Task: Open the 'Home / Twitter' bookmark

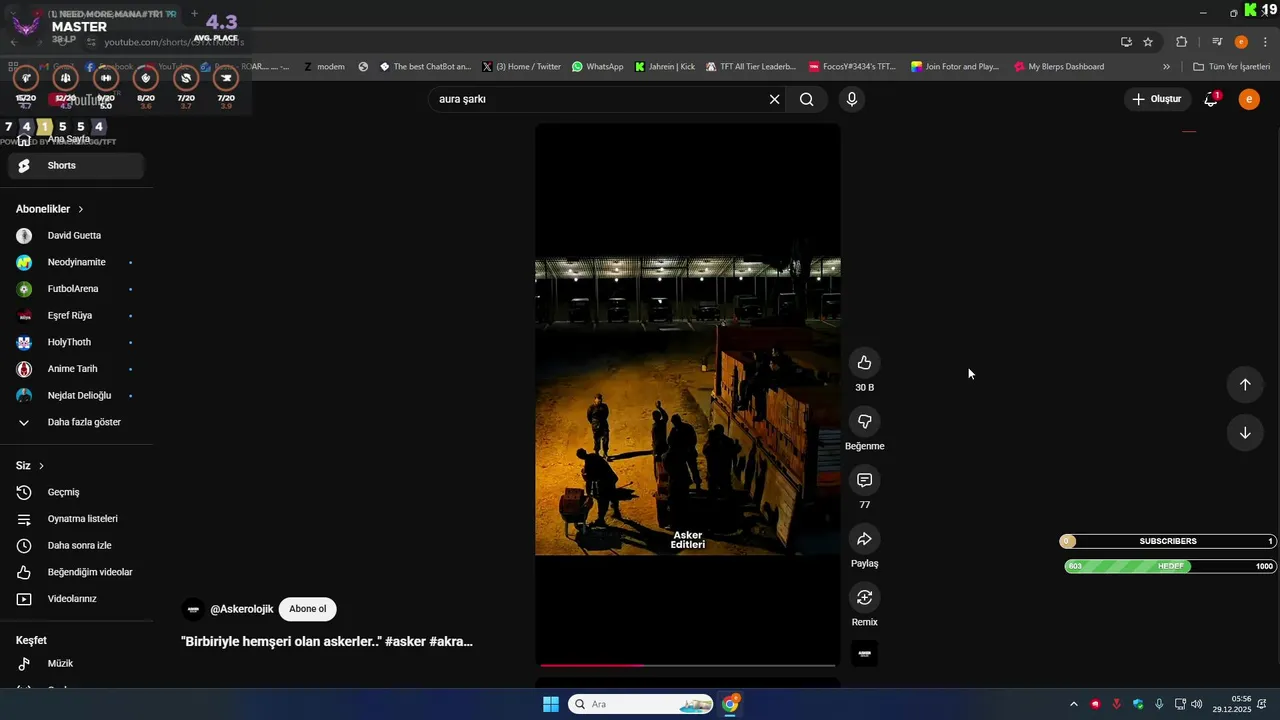Action: pyautogui.click(x=521, y=67)
